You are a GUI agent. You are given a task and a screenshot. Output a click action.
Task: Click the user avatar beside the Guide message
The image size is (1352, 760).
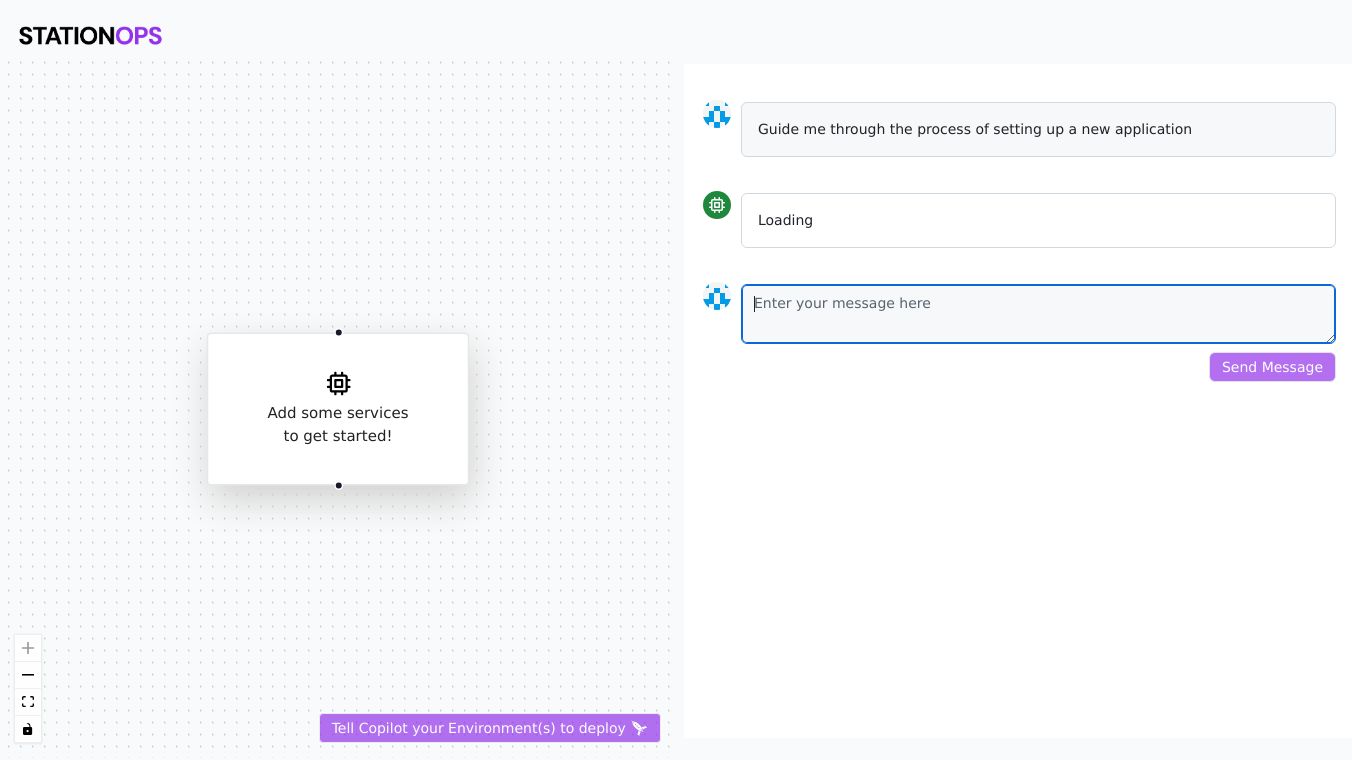click(x=717, y=115)
